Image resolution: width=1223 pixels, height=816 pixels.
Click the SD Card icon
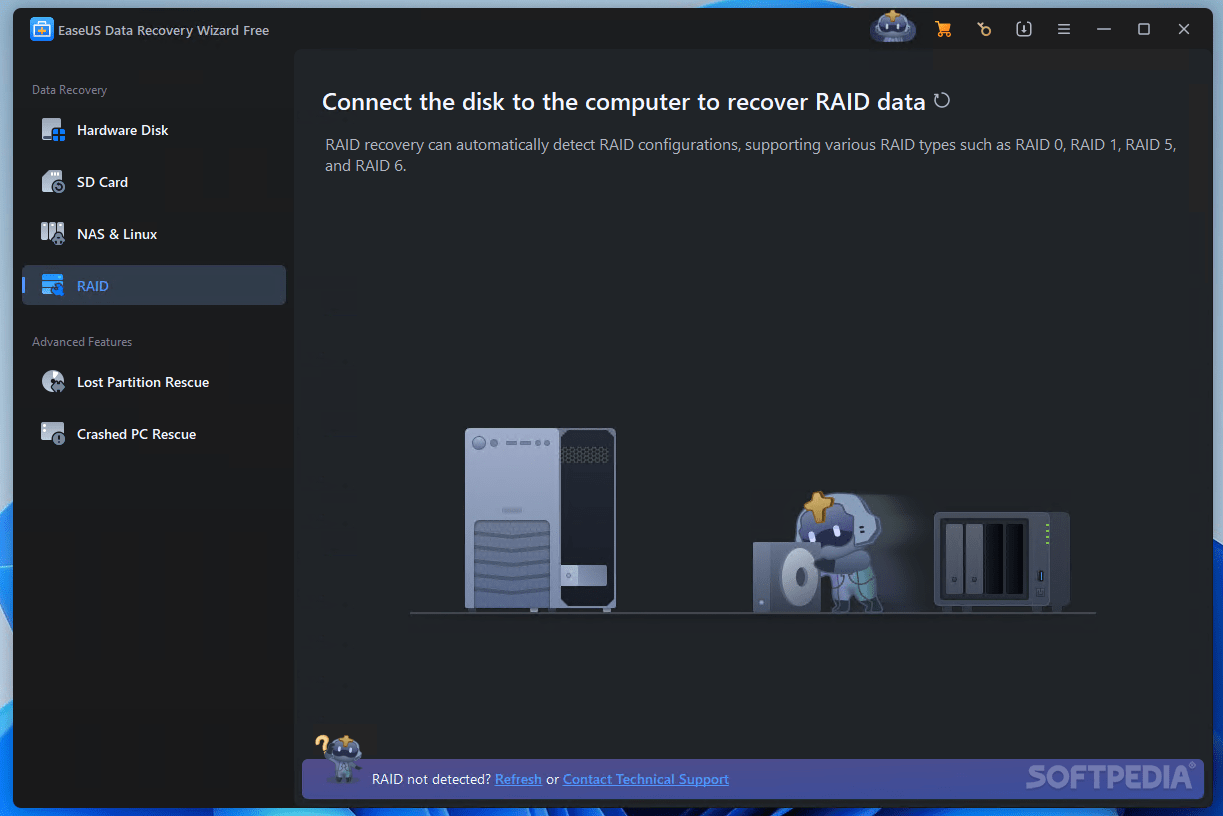point(53,182)
